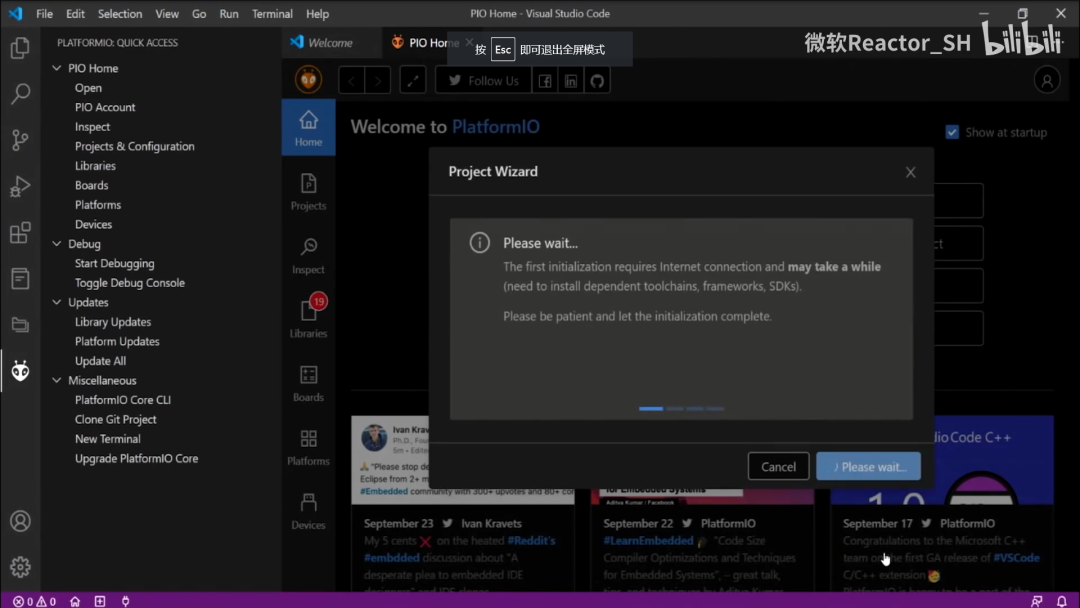Collapse the Updates tree section
The height and width of the screenshot is (608, 1080).
57,302
